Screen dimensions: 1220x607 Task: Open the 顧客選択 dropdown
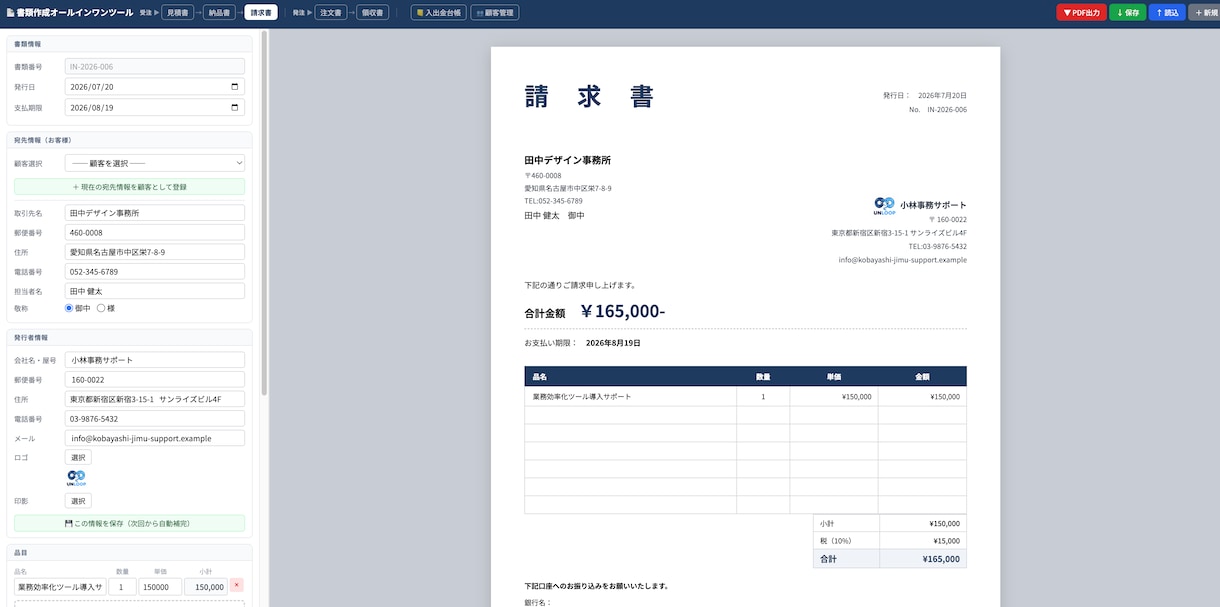pyautogui.click(x=155, y=163)
